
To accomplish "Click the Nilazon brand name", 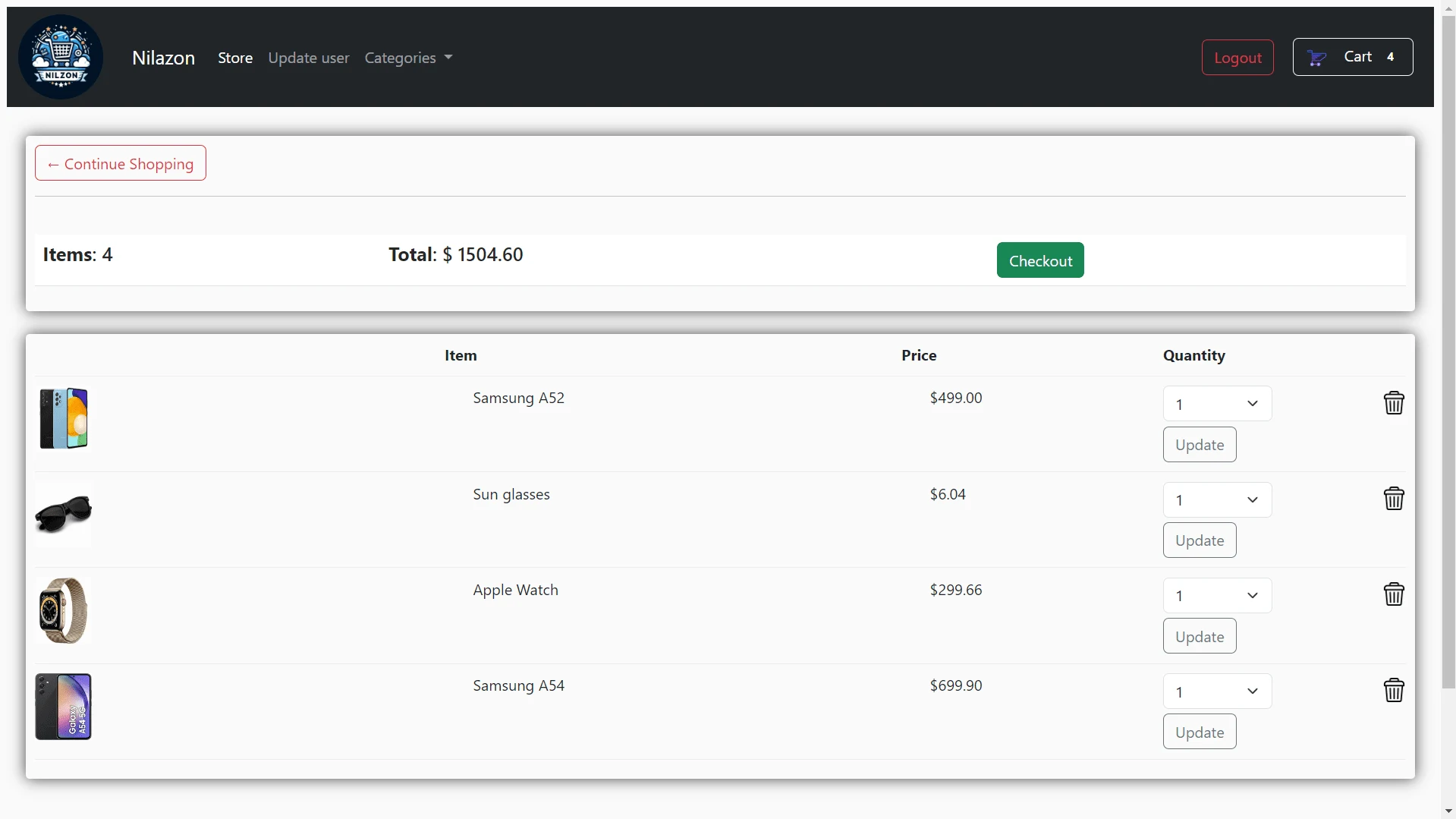I will coord(163,58).
